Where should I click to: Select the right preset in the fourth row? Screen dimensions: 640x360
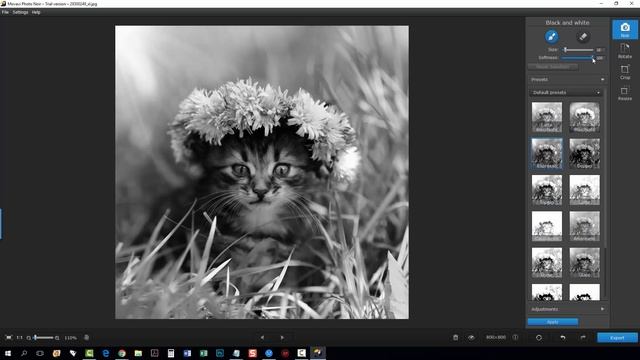click(x=584, y=226)
